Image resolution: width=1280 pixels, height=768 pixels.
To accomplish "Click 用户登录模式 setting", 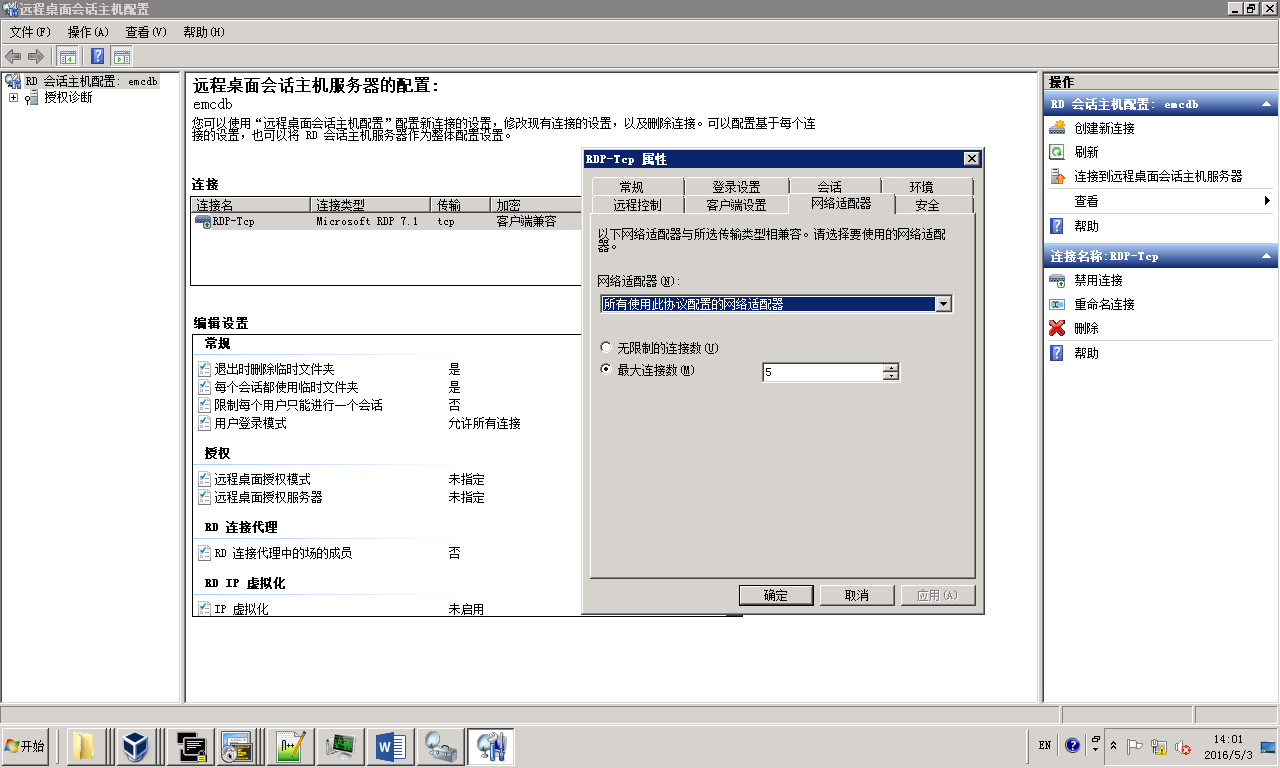I will pyautogui.click(x=250, y=423).
